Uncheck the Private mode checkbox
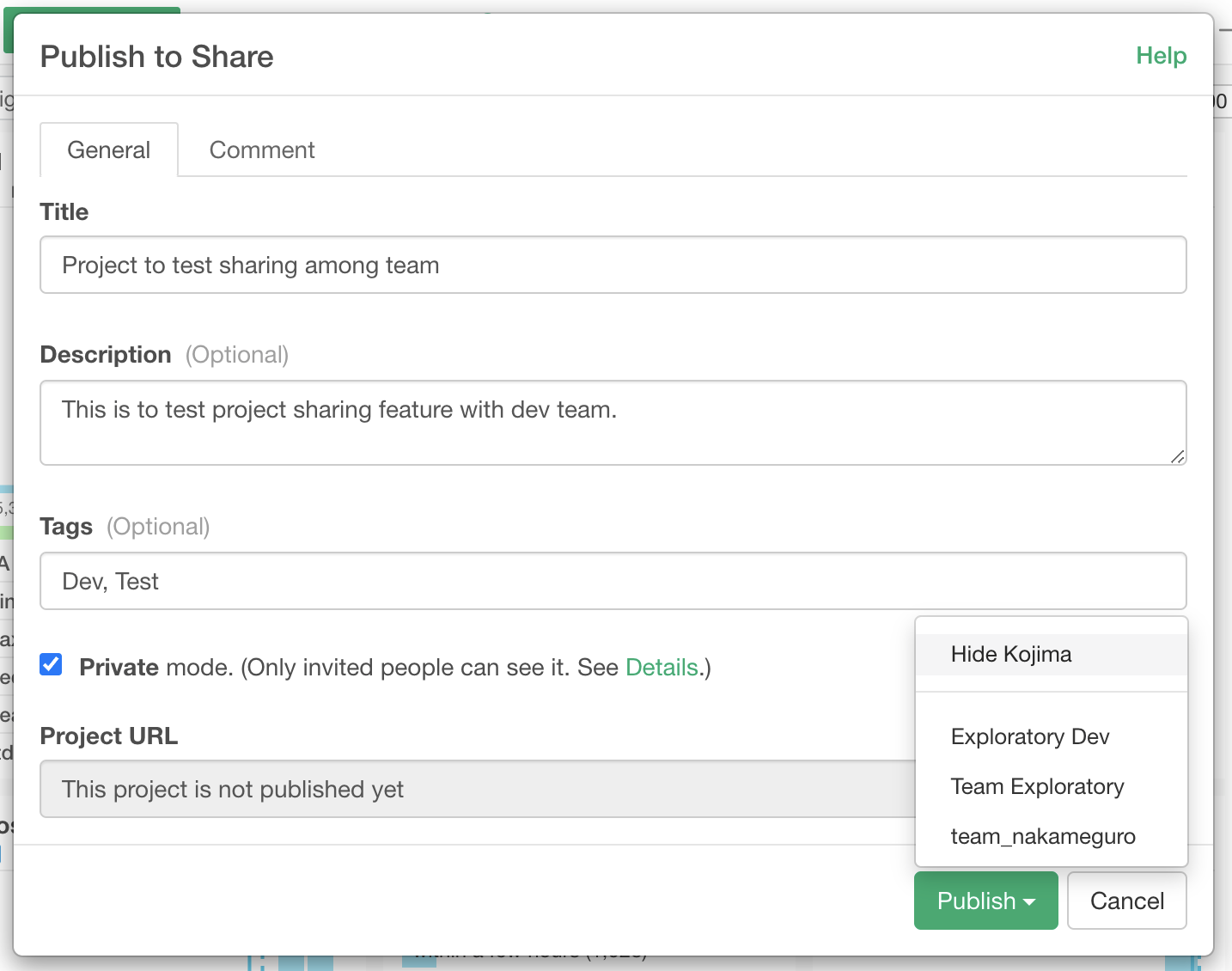Image resolution: width=1232 pixels, height=971 pixels. pyautogui.click(x=52, y=665)
